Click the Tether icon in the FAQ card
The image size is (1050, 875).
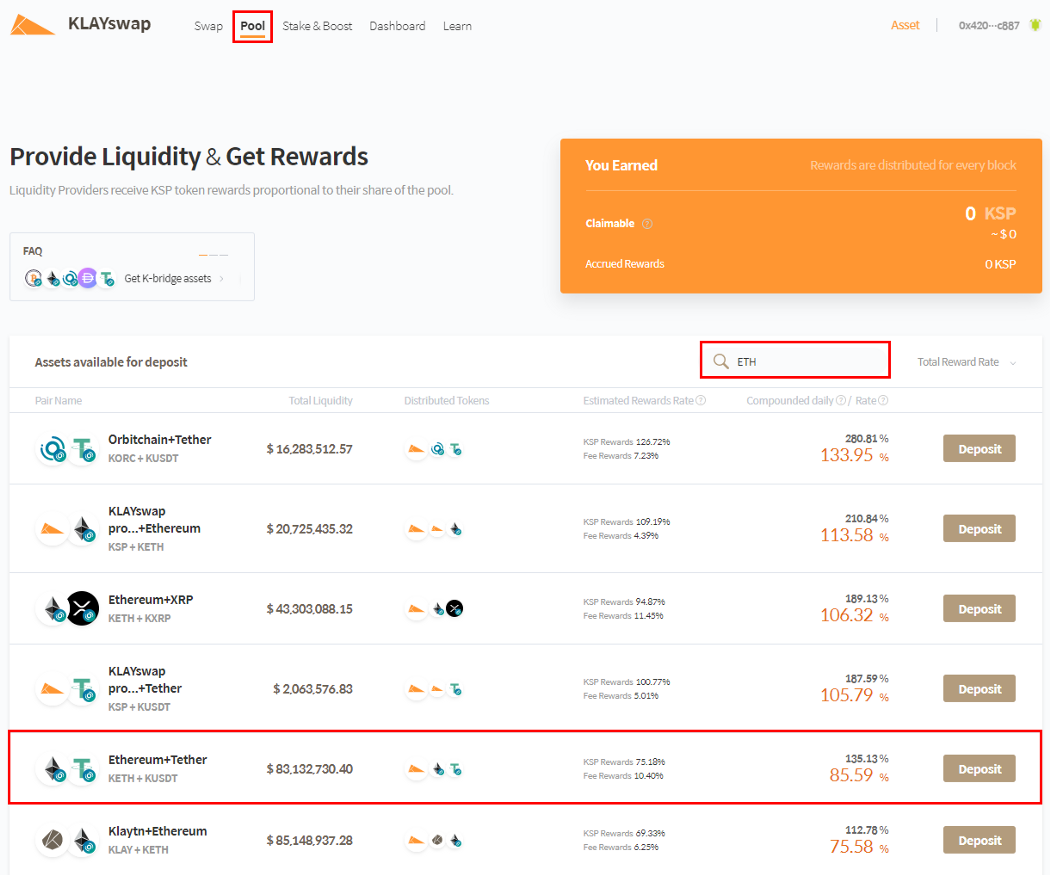pos(106,278)
